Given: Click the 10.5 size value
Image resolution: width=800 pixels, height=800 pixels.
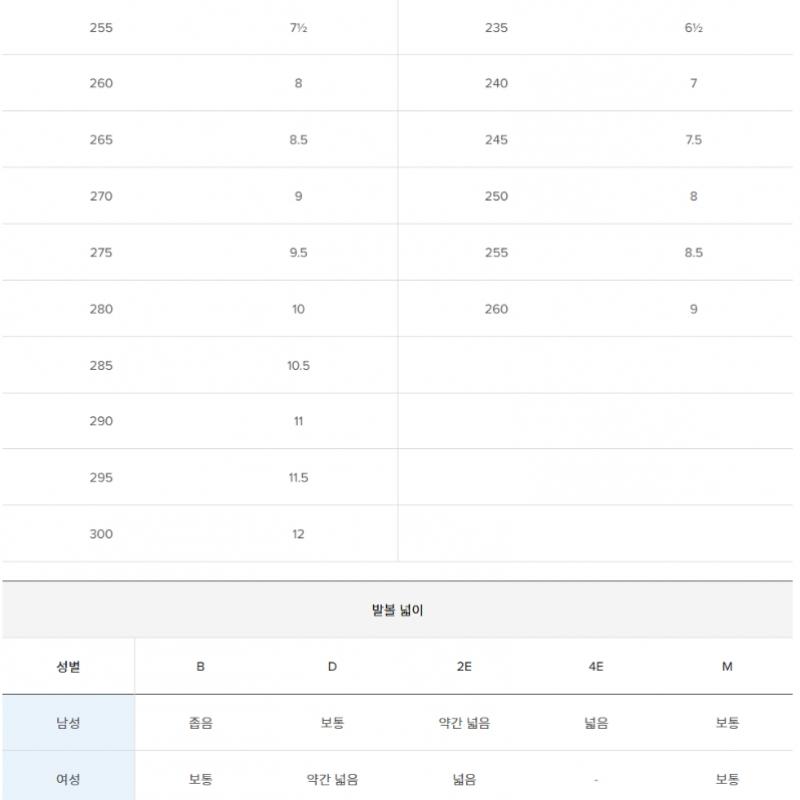Looking at the screenshot, I should point(298,365).
